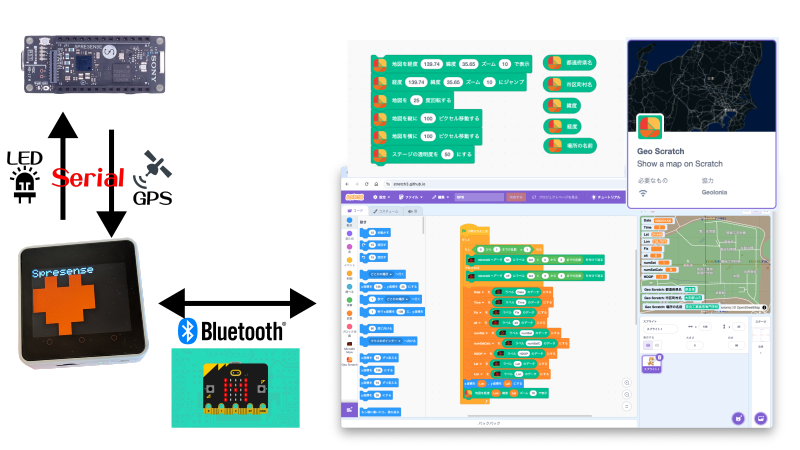Image resolution: width=800 pixels, height=450 pixels.
Task: Click the Choose a Backdrop button
Action: point(761,418)
